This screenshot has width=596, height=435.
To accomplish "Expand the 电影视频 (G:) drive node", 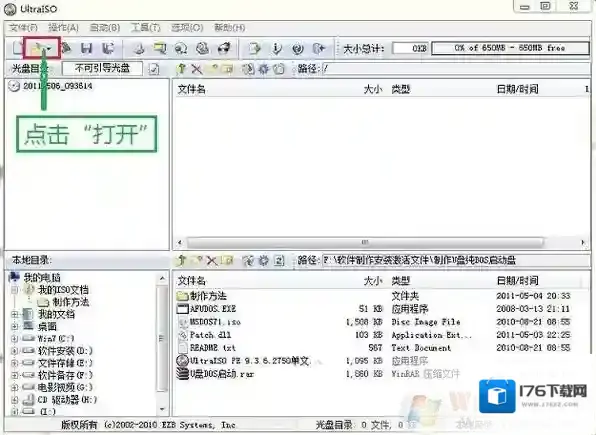I will [x=15, y=388].
